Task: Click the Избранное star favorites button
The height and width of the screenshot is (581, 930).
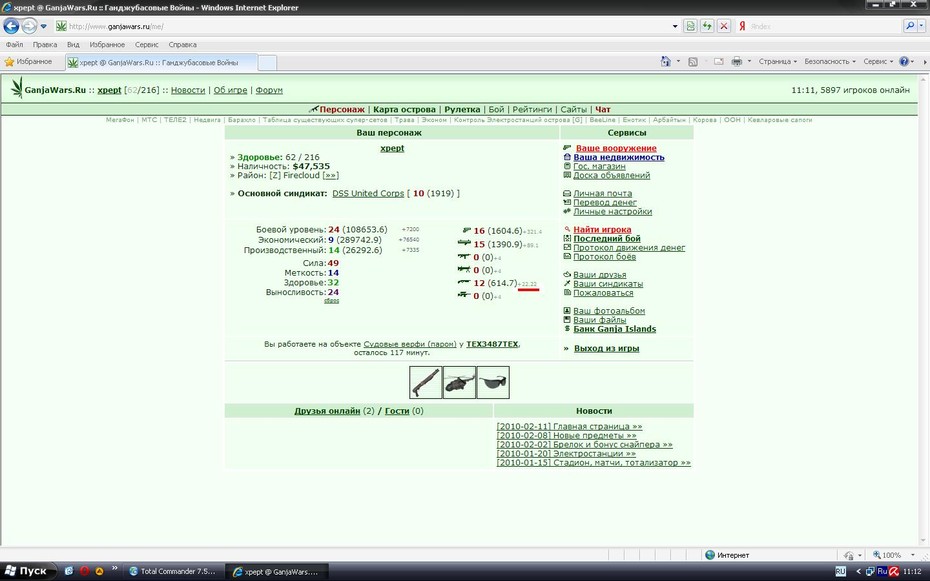Action: click(x=28, y=62)
